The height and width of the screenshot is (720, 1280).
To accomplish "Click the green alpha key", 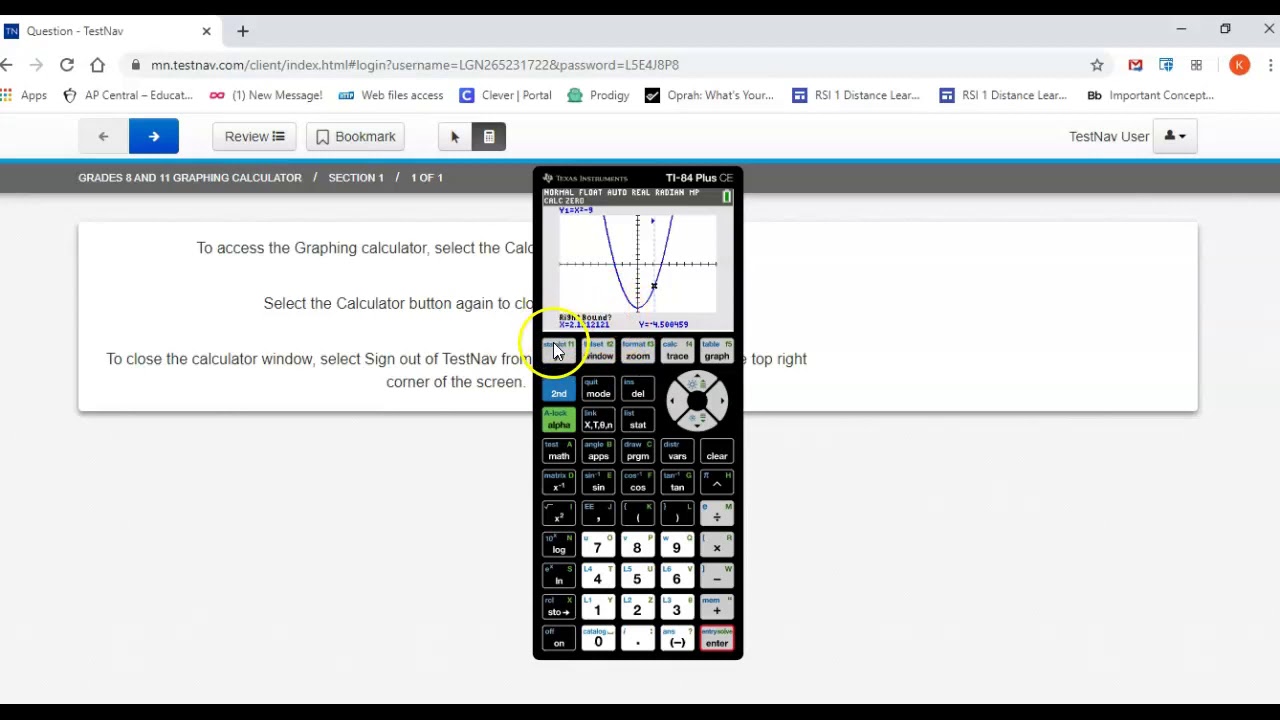I will point(558,420).
